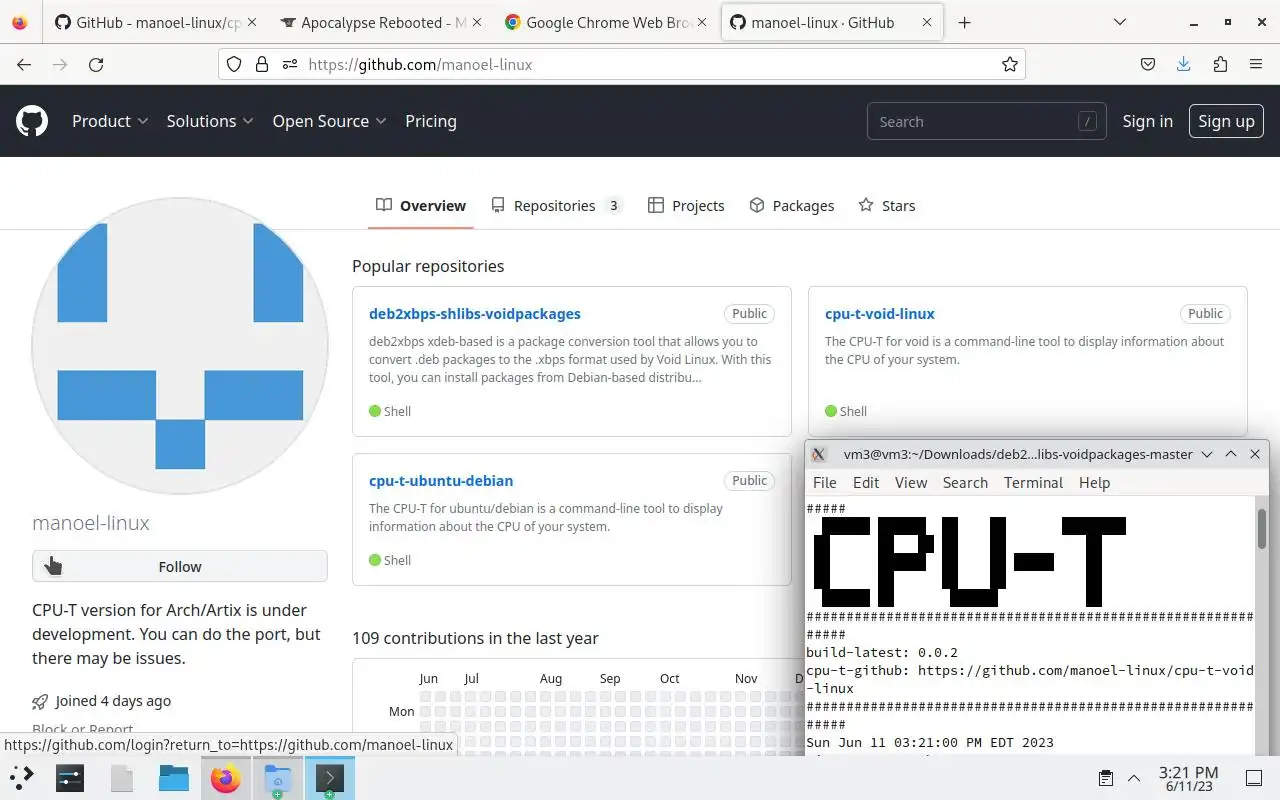The width and height of the screenshot is (1280, 800).
Task: Open the clipboard tray icon
Action: coord(1106,778)
